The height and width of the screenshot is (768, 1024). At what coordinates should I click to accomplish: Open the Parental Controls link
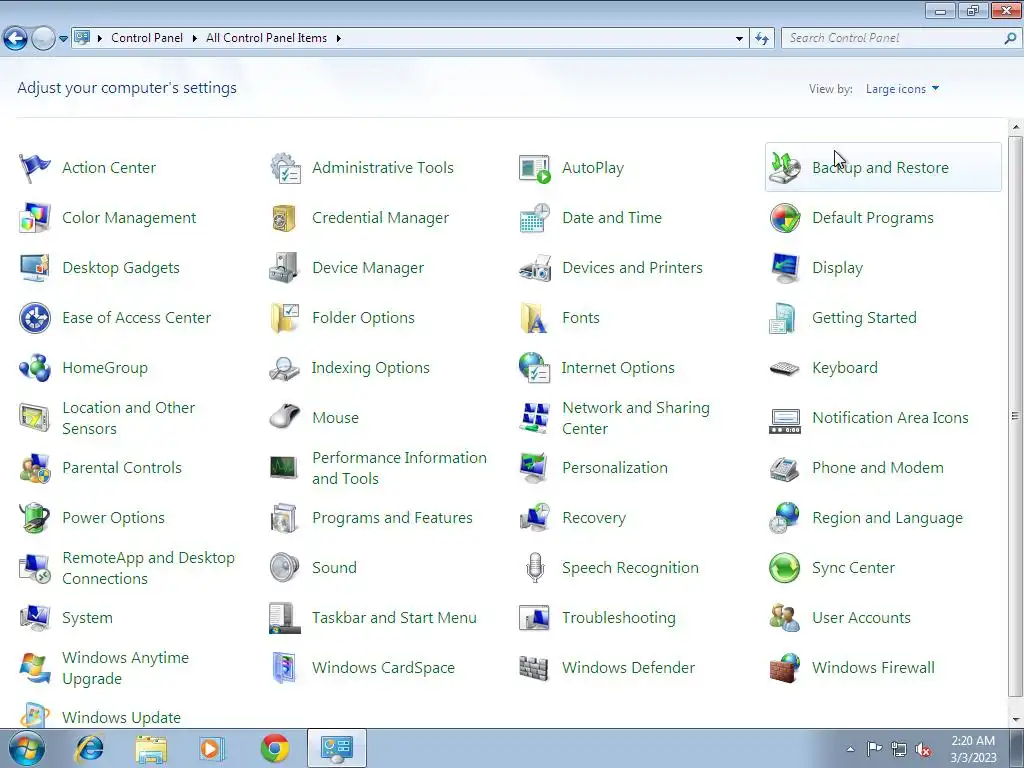122,468
